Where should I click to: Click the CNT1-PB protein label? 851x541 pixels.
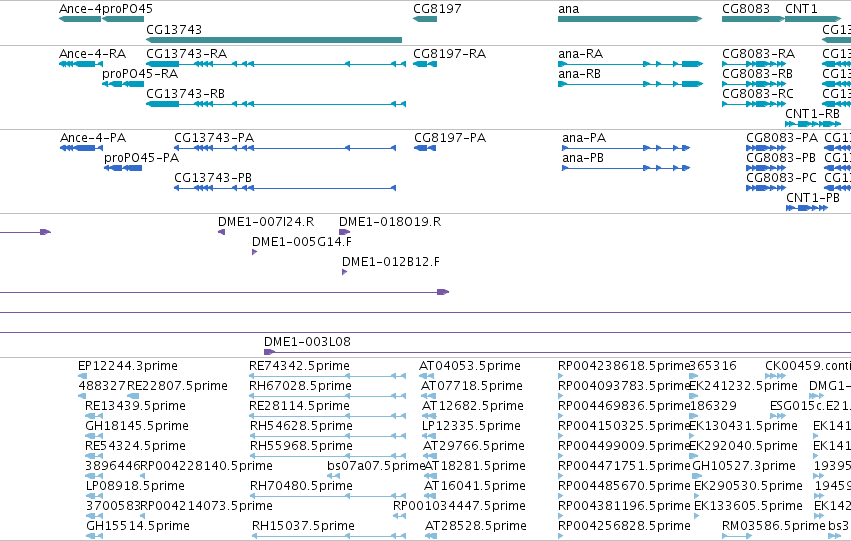tap(813, 198)
